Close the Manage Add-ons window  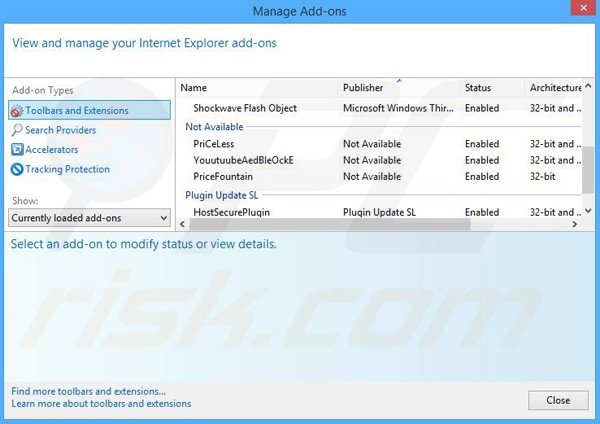584,8
